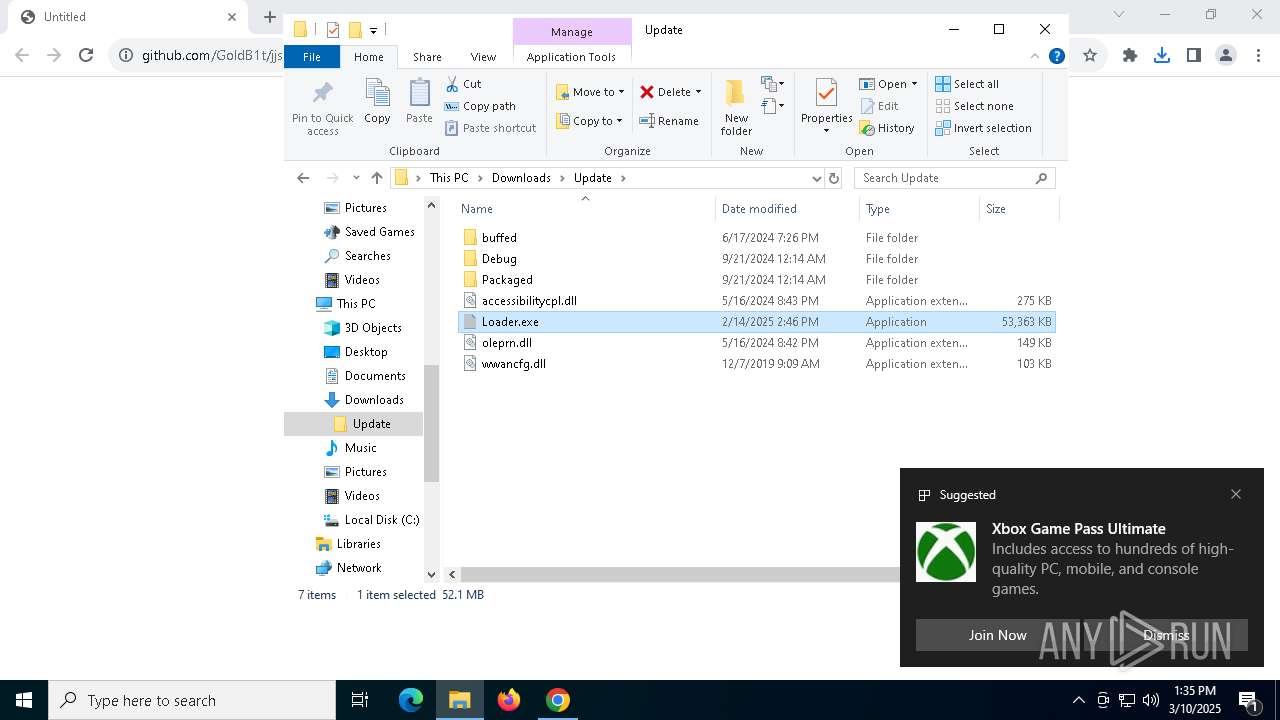Open Quick Access Toolbar customize arrow

(373, 30)
